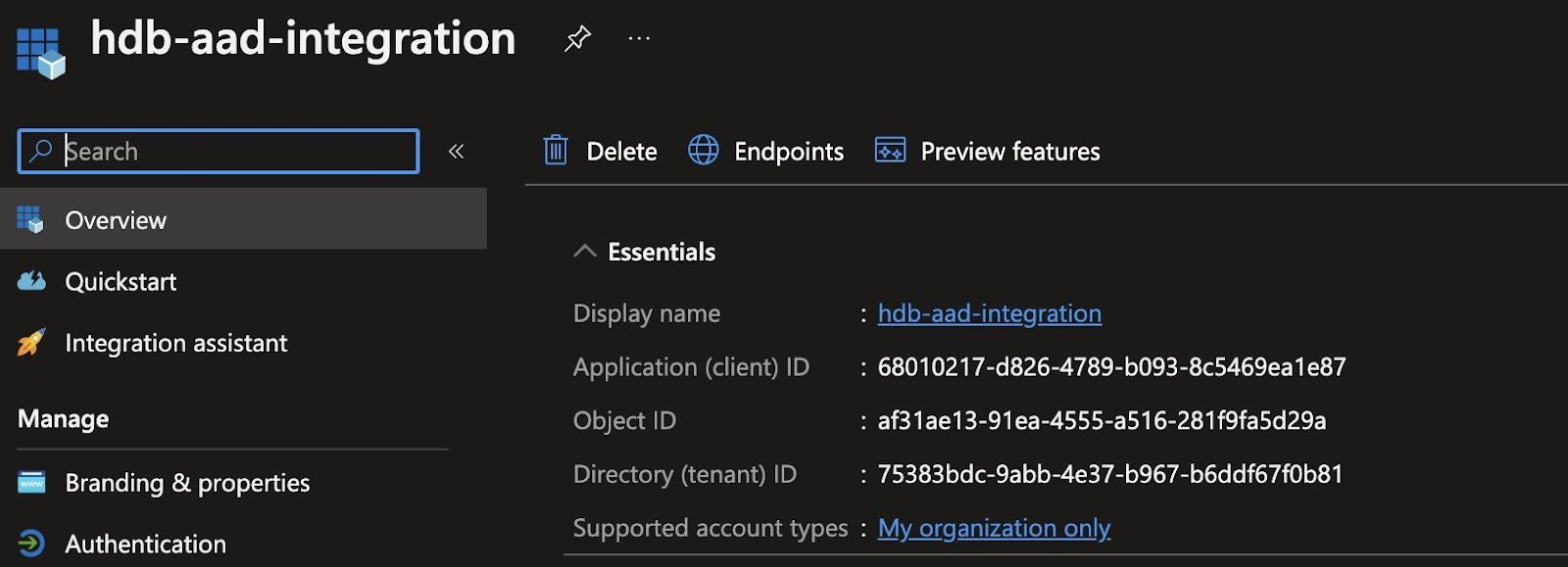
Task: Click the Branding & properties icon
Action: coord(31,483)
